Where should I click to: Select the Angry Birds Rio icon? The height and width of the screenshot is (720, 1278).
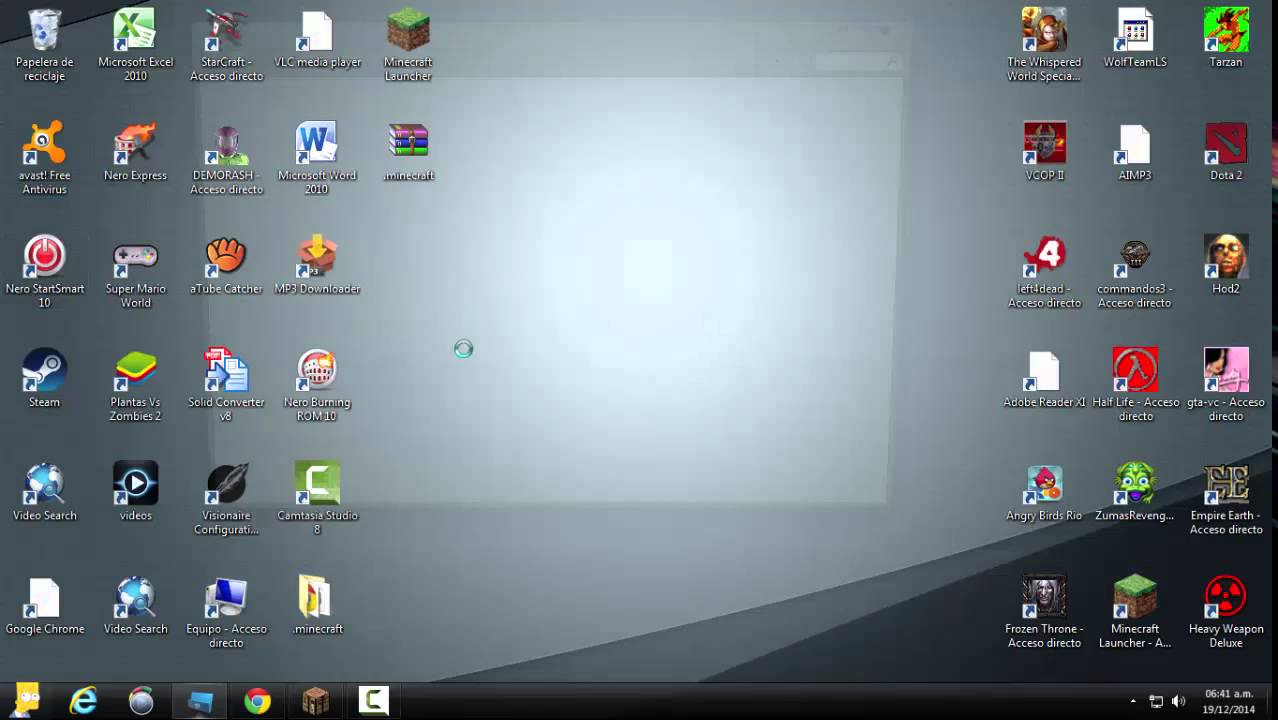point(1044,483)
